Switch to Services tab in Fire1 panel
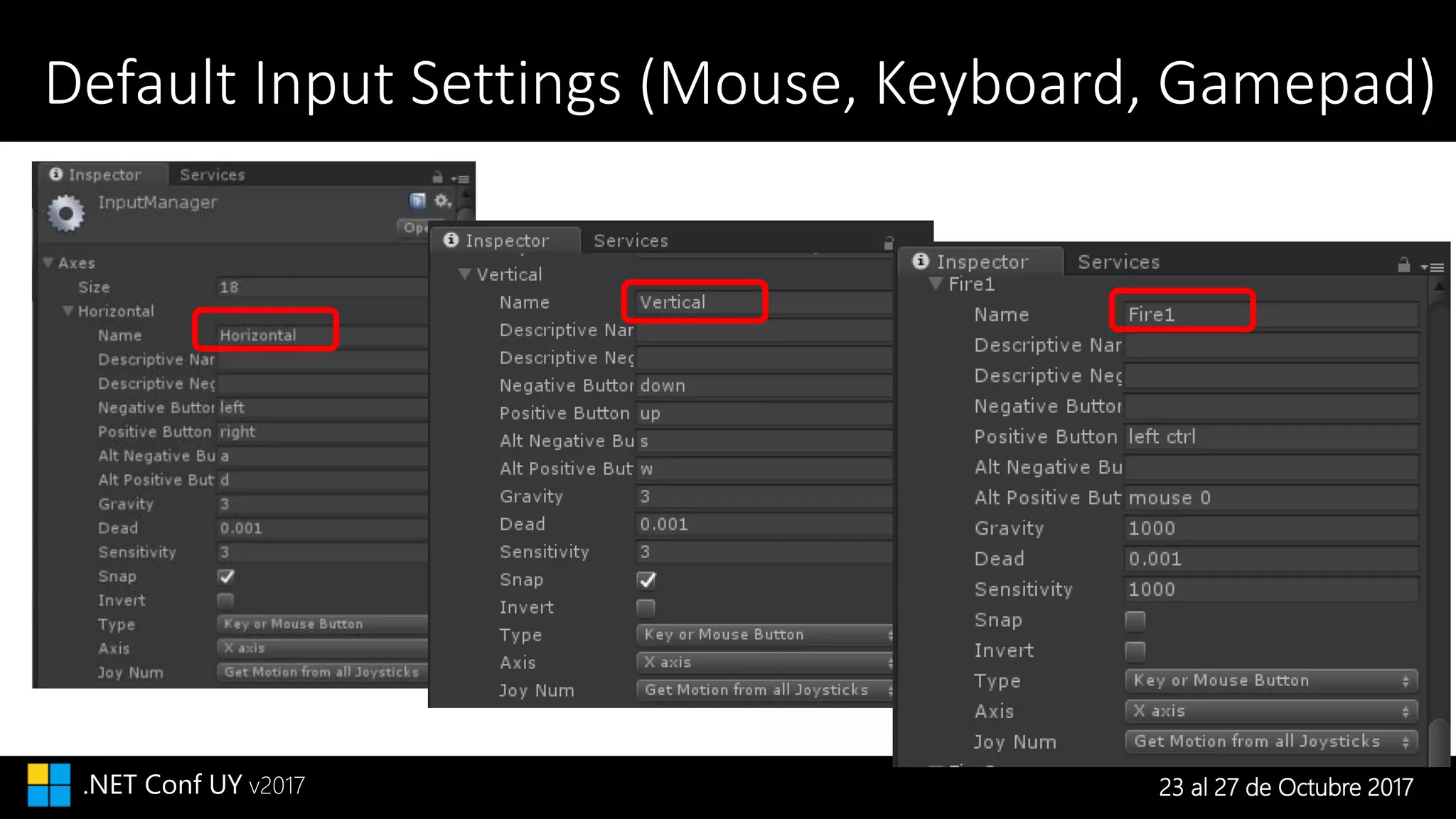The width and height of the screenshot is (1456, 819). tap(1119, 262)
